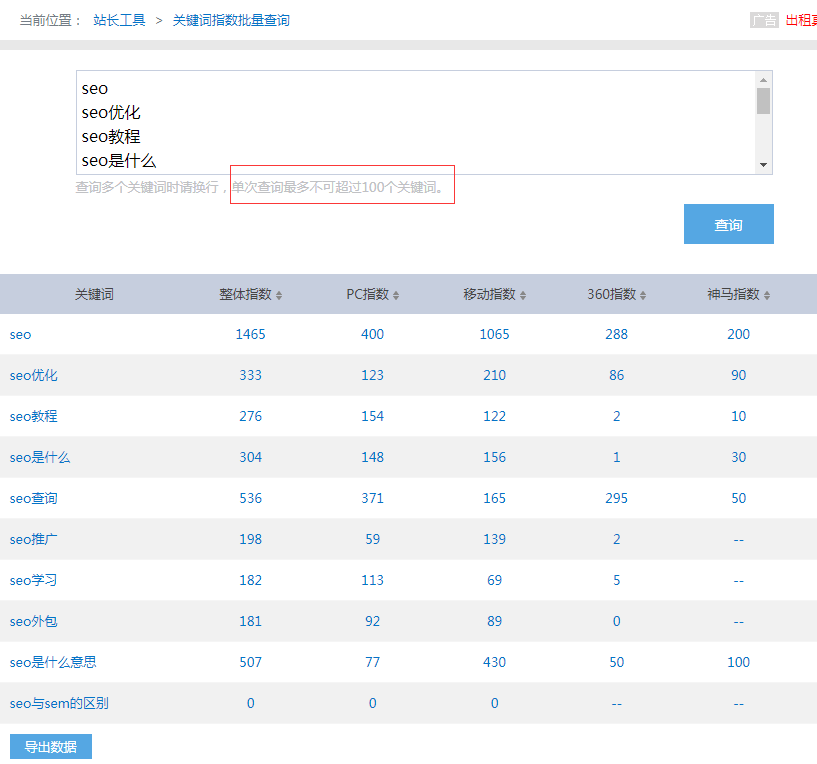
Task: Open the seo教程 keyword link
Action: (x=34, y=417)
